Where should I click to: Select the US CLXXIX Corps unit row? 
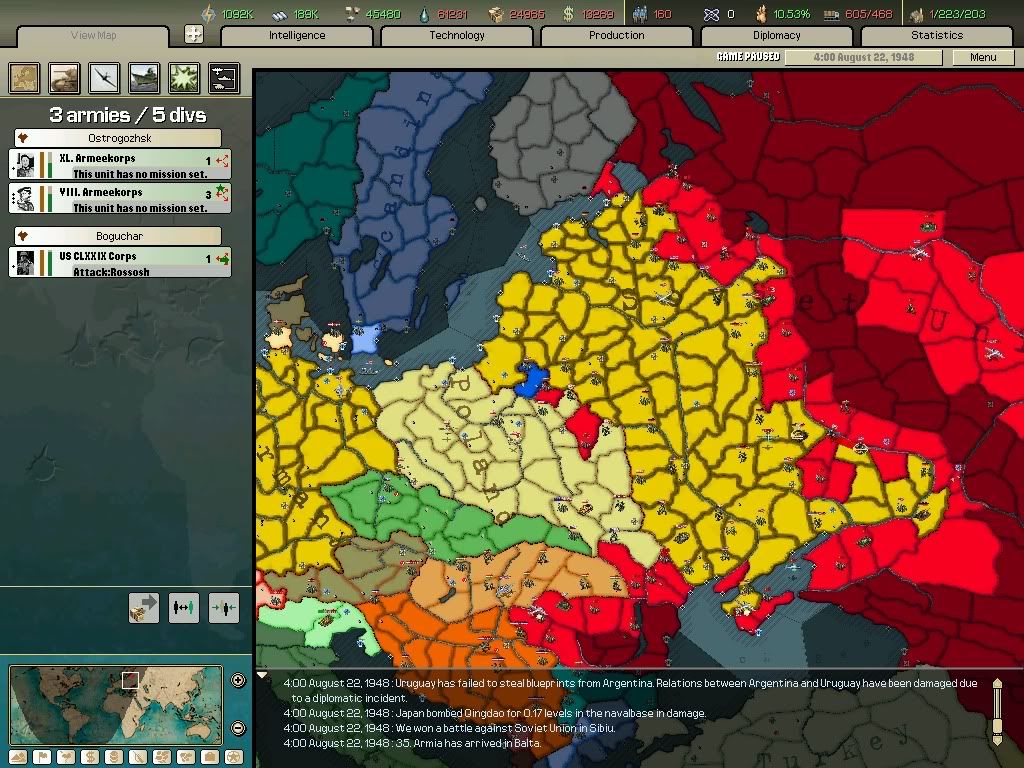pos(120,263)
